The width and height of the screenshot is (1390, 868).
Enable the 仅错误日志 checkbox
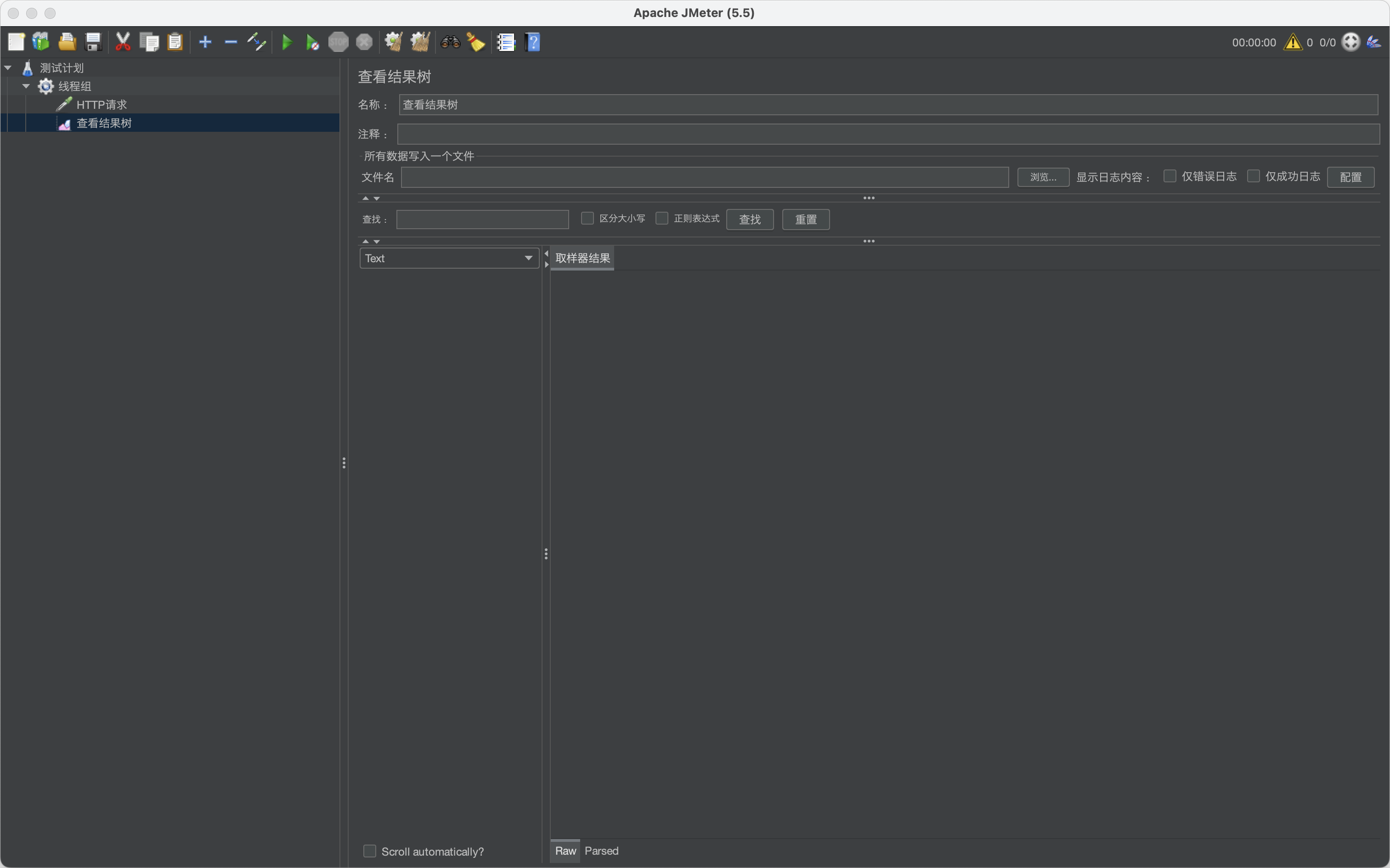click(x=1170, y=176)
